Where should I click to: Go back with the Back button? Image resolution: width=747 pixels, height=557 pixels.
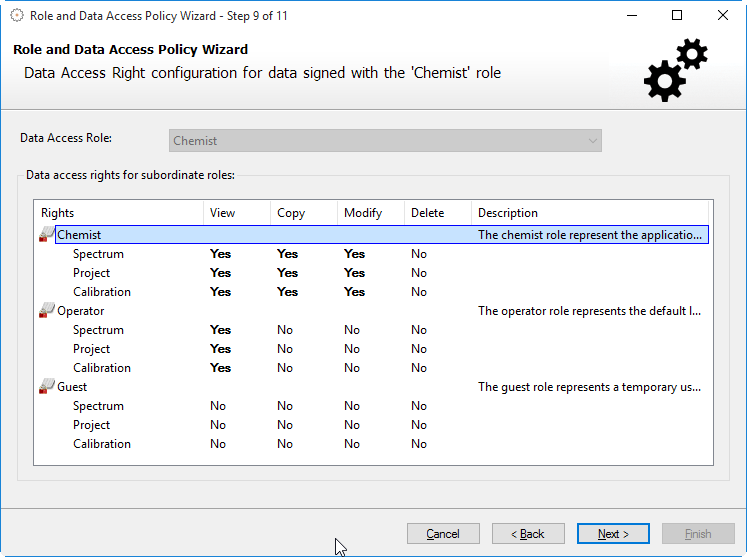click(x=528, y=534)
